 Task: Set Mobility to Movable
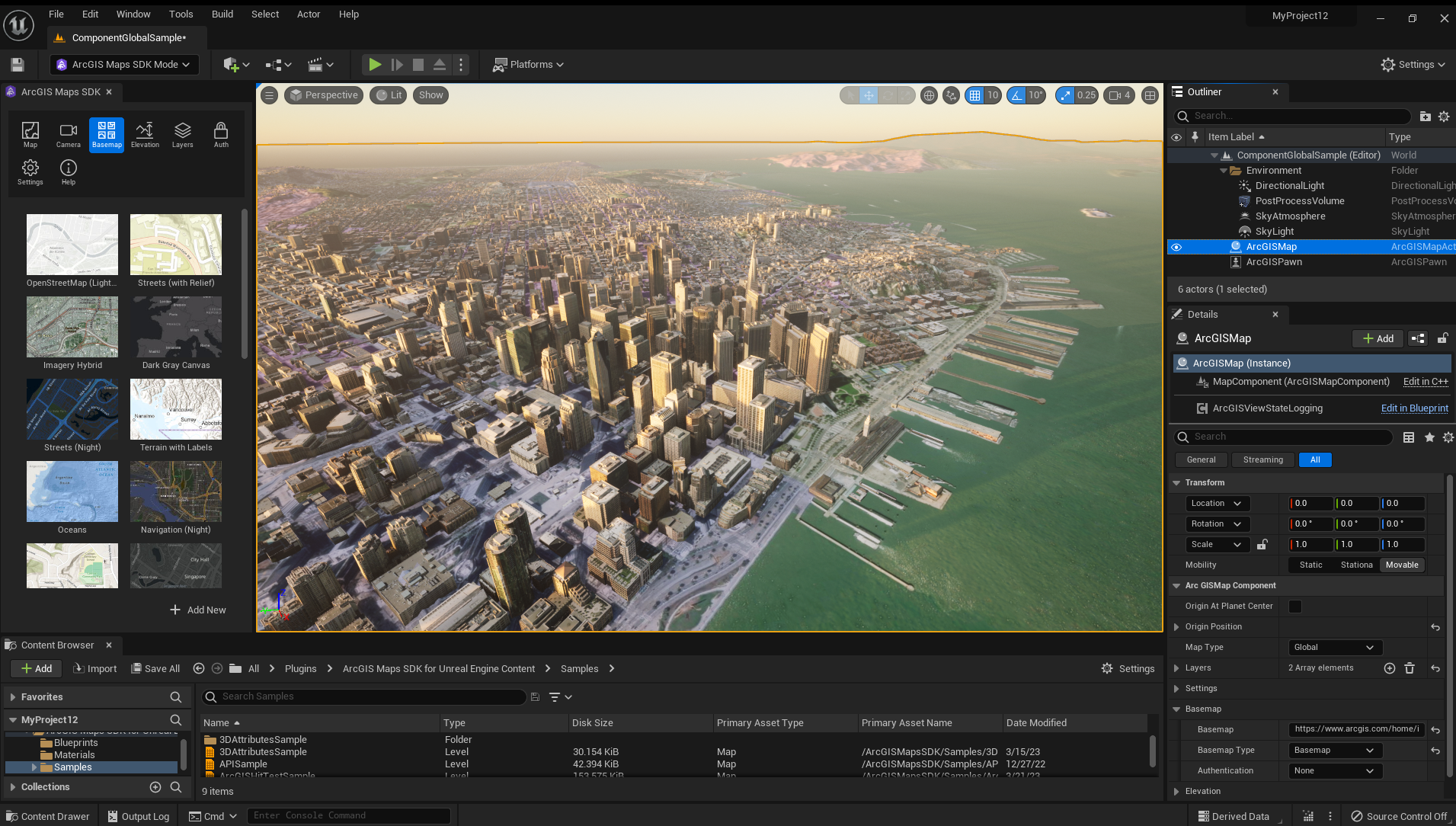point(1402,565)
